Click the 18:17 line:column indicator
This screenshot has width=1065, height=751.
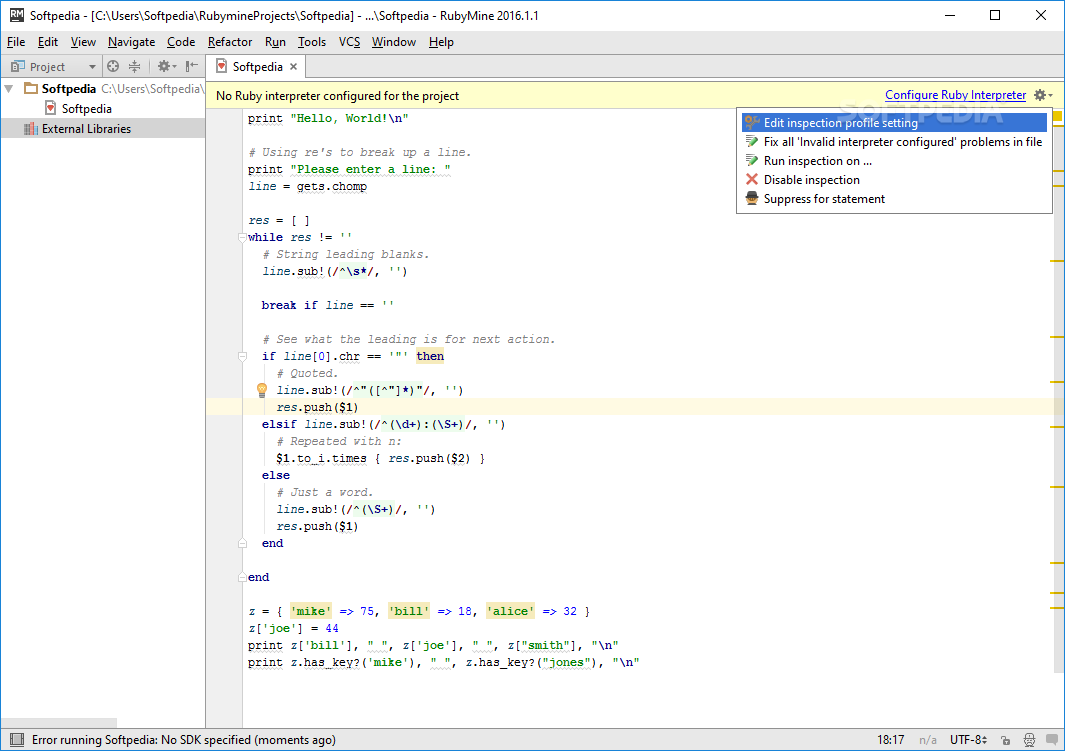(x=890, y=739)
